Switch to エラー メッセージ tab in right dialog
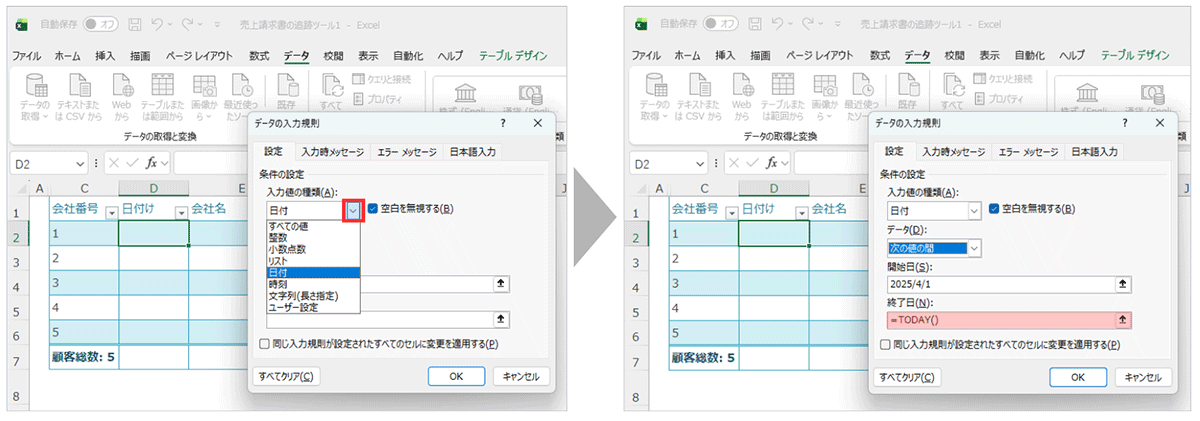Image resolution: width=1200 pixels, height=421 pixels. click(x=1027, y=152)
